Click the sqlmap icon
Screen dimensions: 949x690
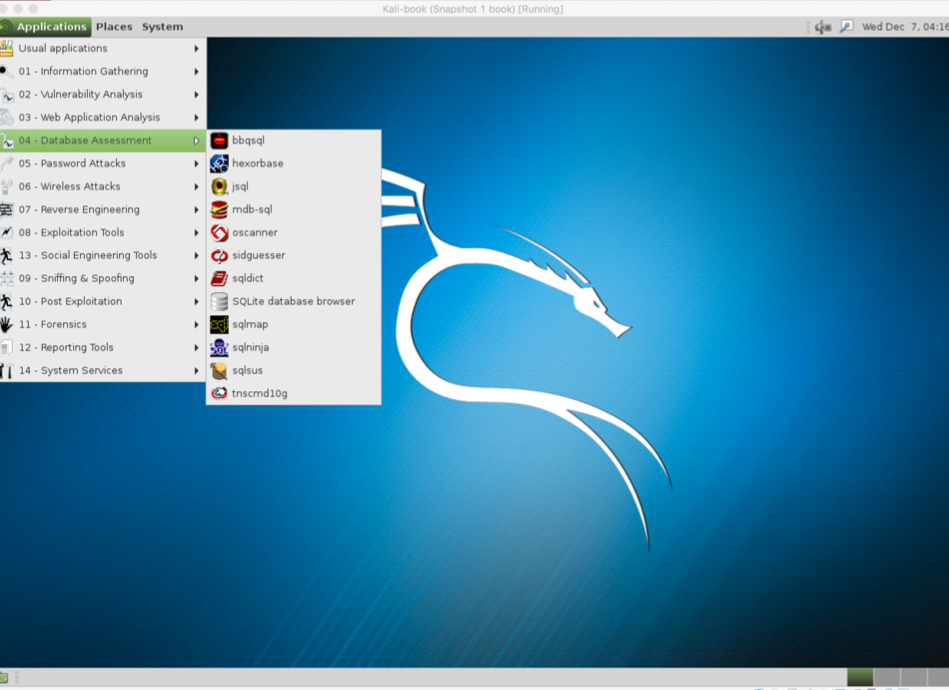[x=219, y=324]
